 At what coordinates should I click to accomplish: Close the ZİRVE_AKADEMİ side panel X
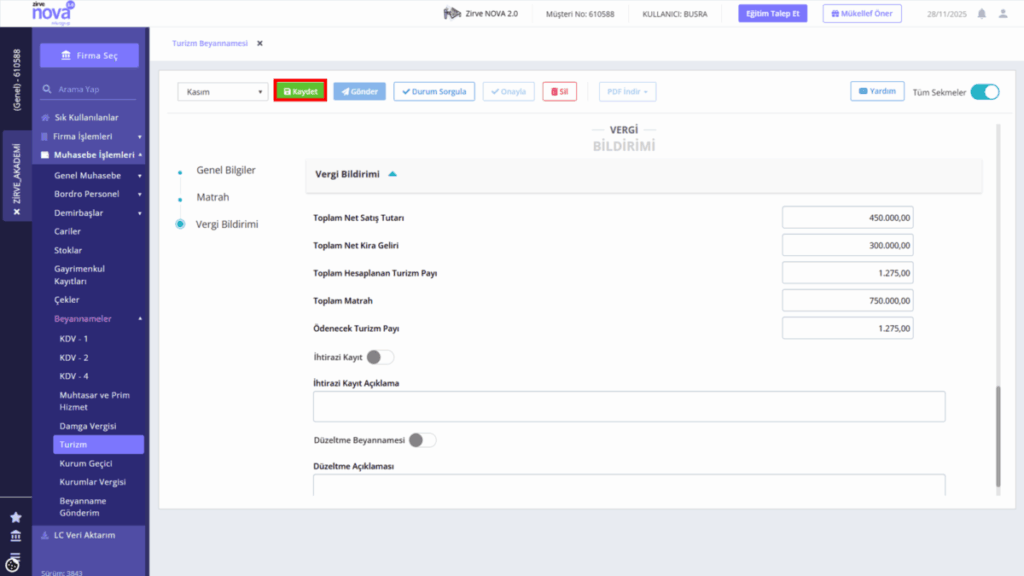(17, 212)
